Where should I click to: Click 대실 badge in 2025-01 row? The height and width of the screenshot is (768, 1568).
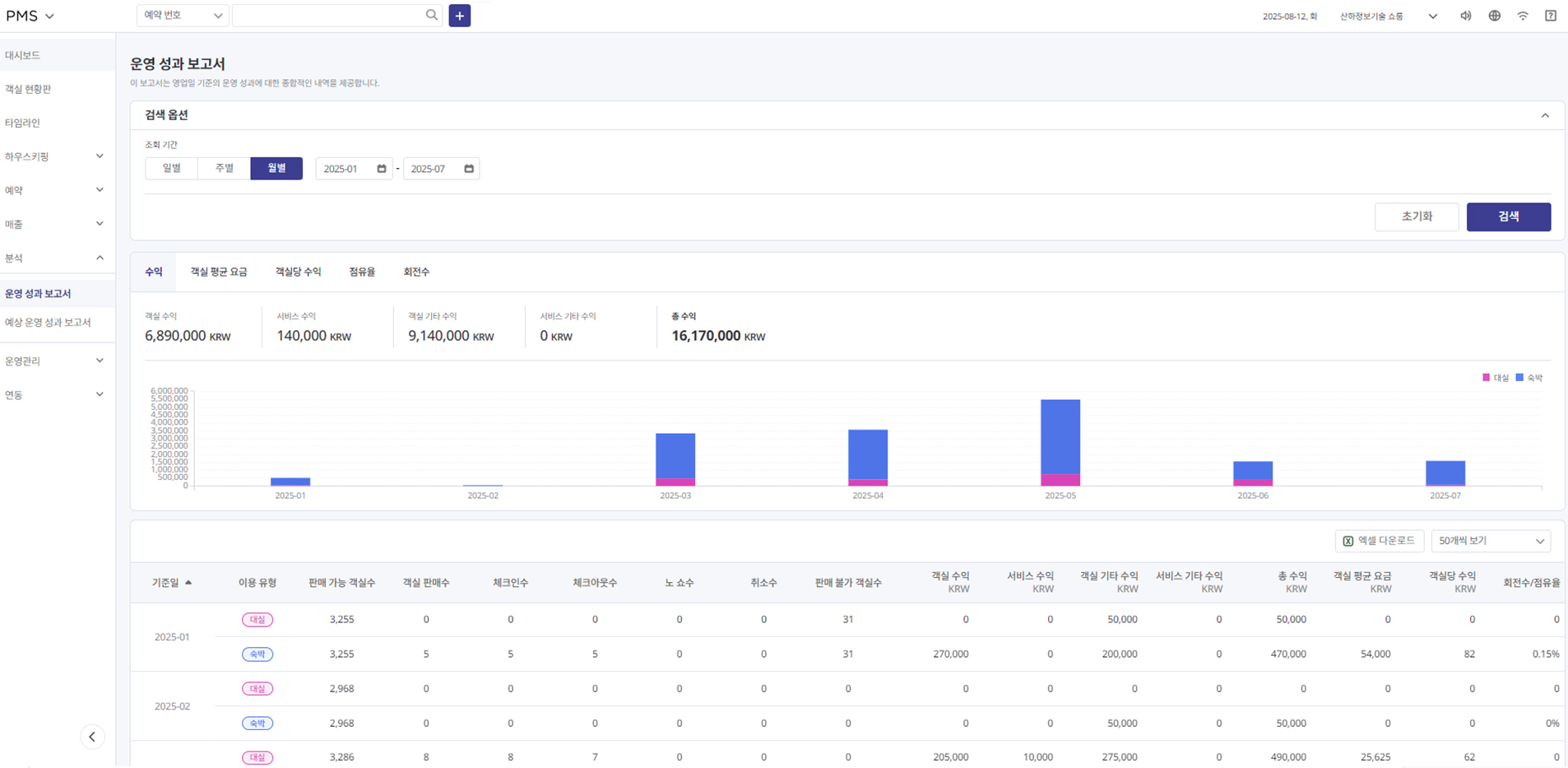[x=257, y=620]
